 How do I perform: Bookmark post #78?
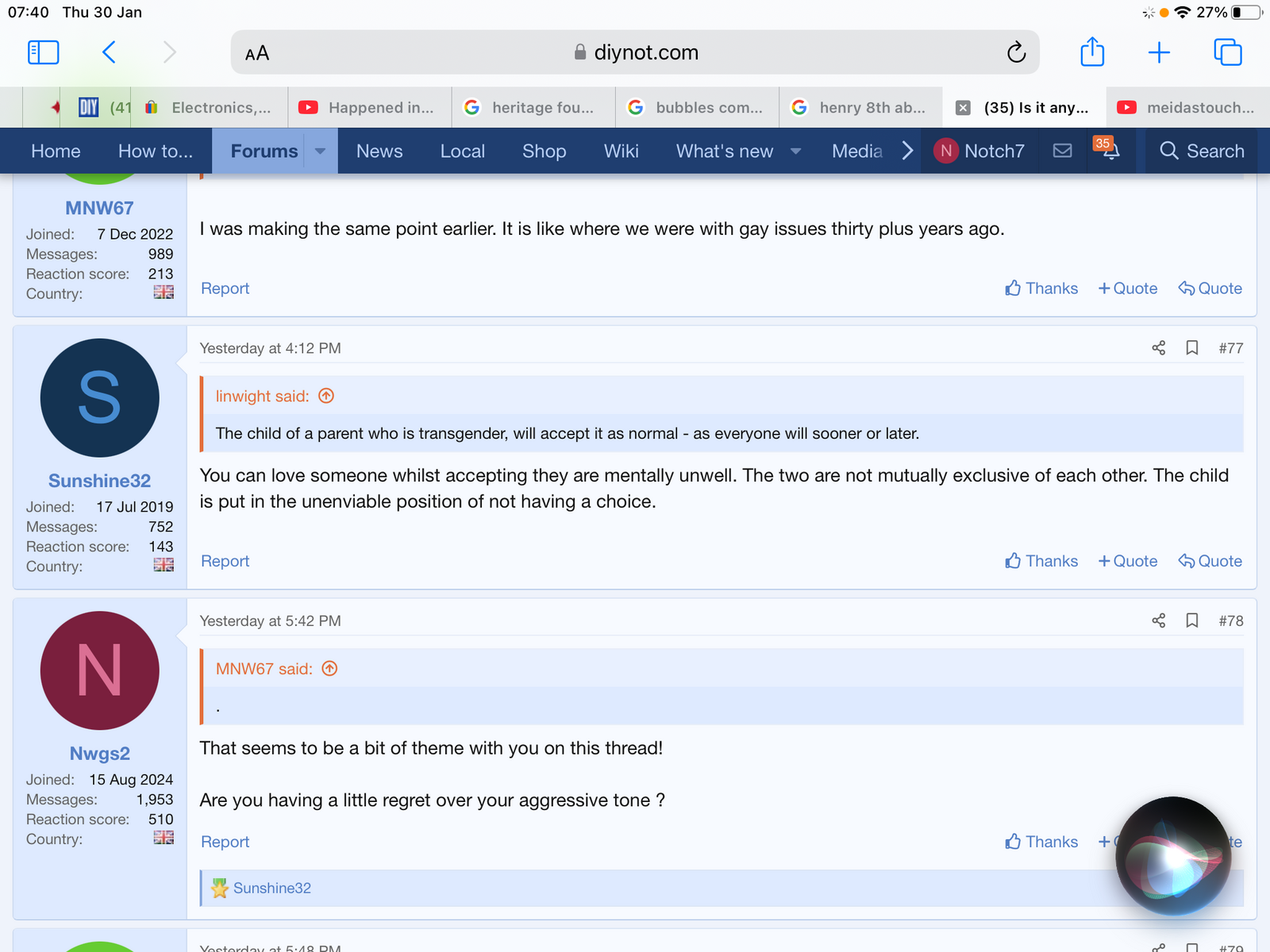1191,620
